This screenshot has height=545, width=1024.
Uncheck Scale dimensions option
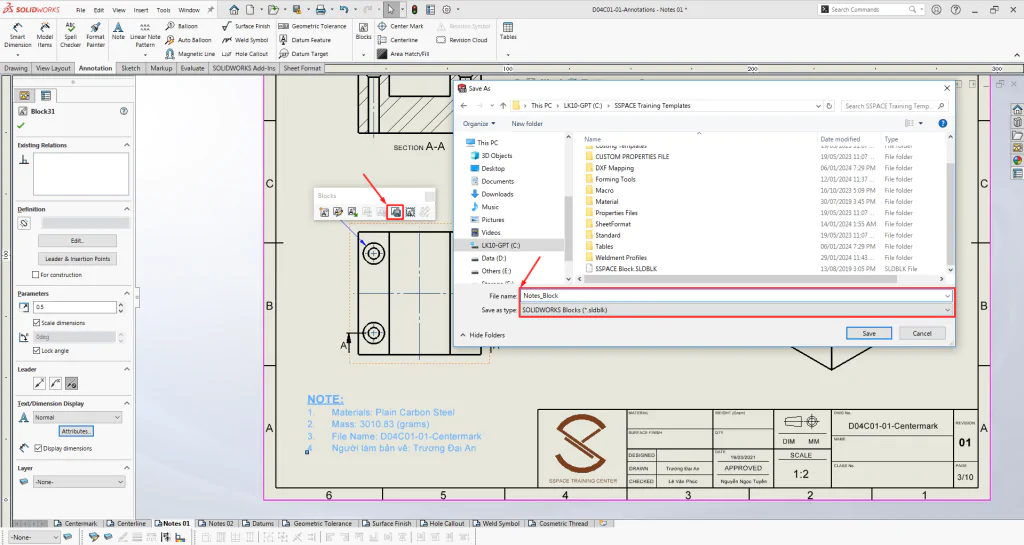(37, 323)
